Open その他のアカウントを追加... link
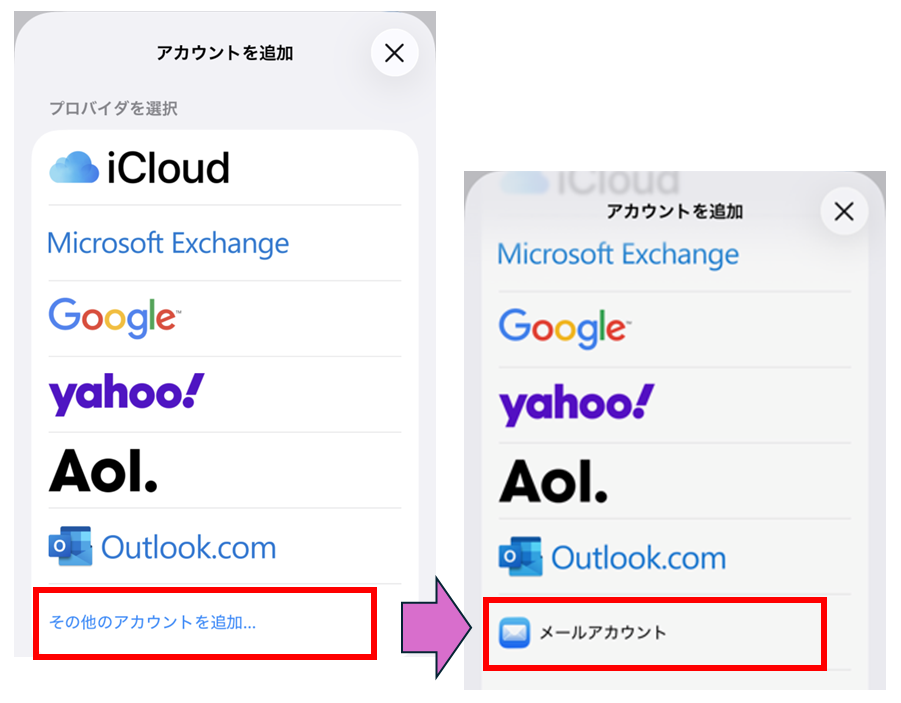Viewport: 901px width, 703px height. tap(152, 623)
